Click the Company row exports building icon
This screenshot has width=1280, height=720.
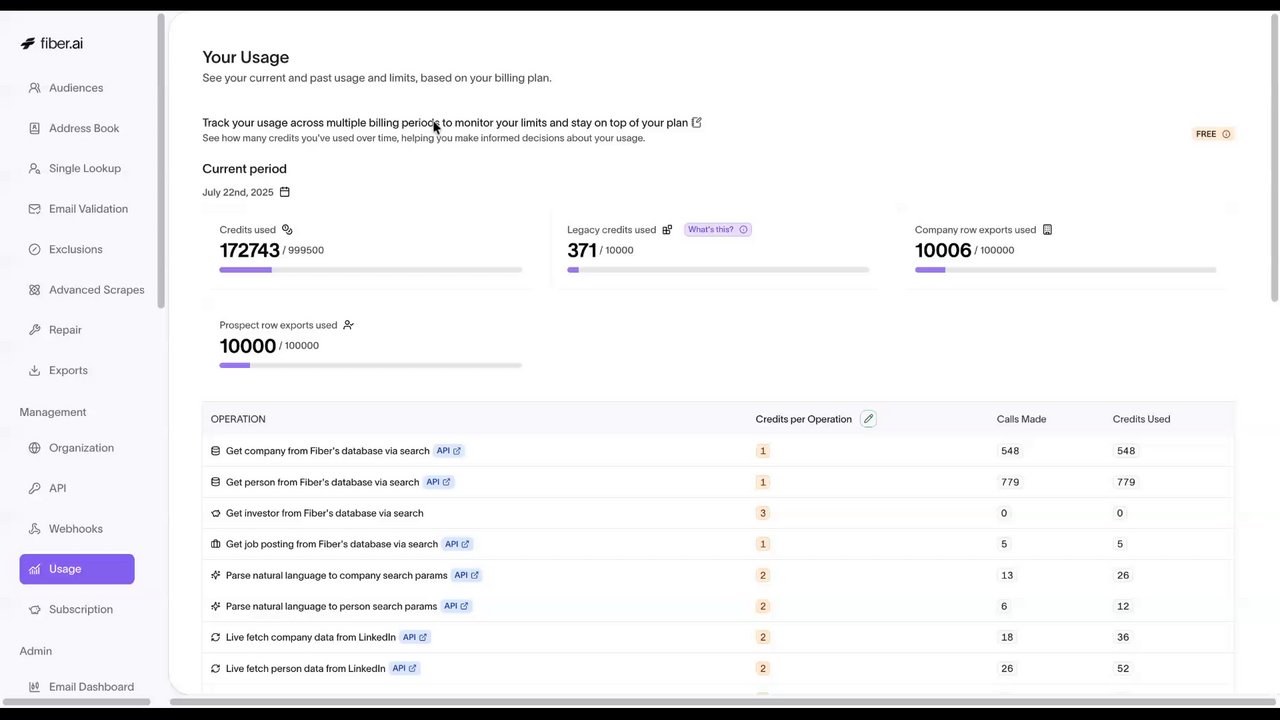1047,230
